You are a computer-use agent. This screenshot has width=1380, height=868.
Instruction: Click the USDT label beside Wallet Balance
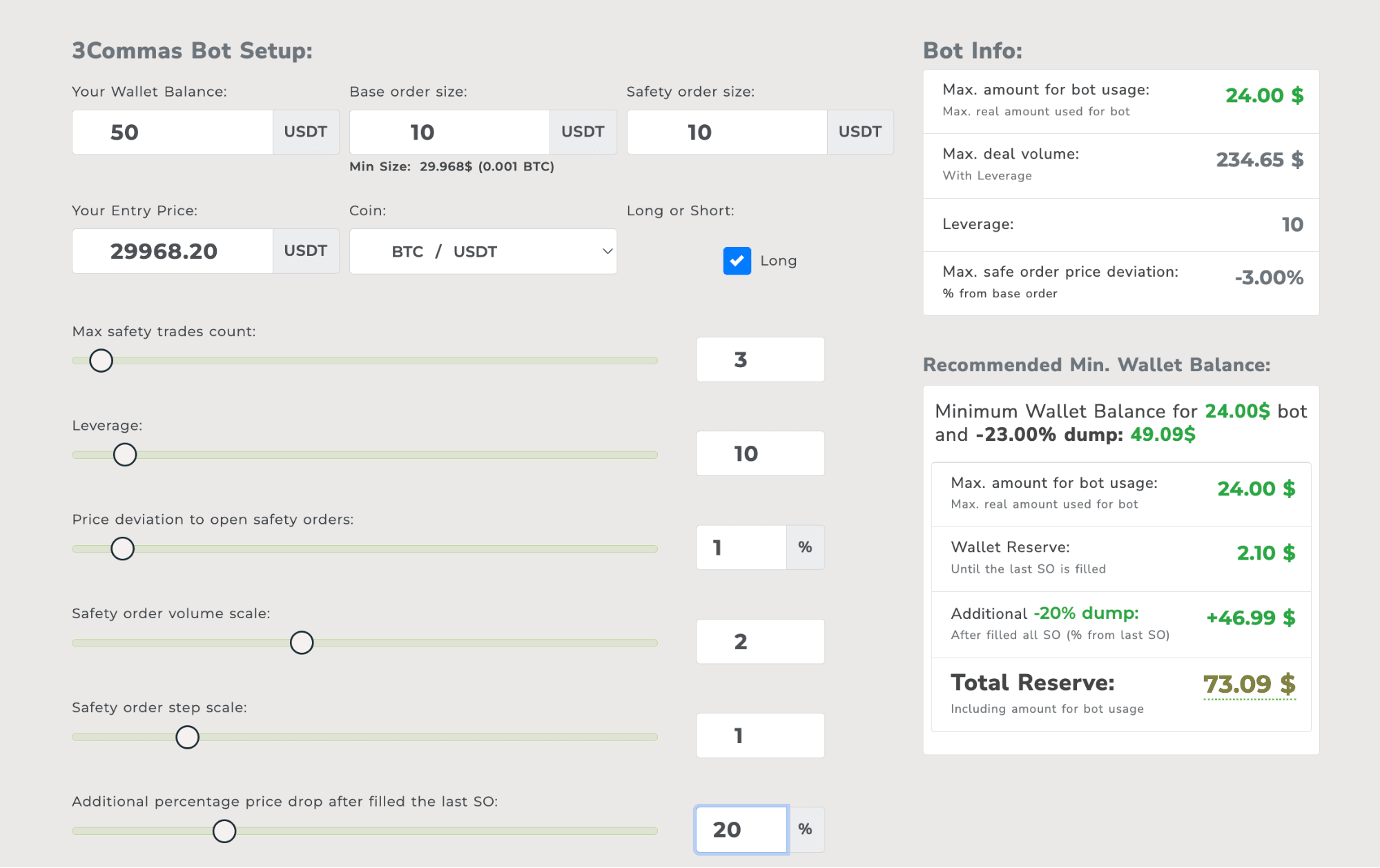point(305,132)
